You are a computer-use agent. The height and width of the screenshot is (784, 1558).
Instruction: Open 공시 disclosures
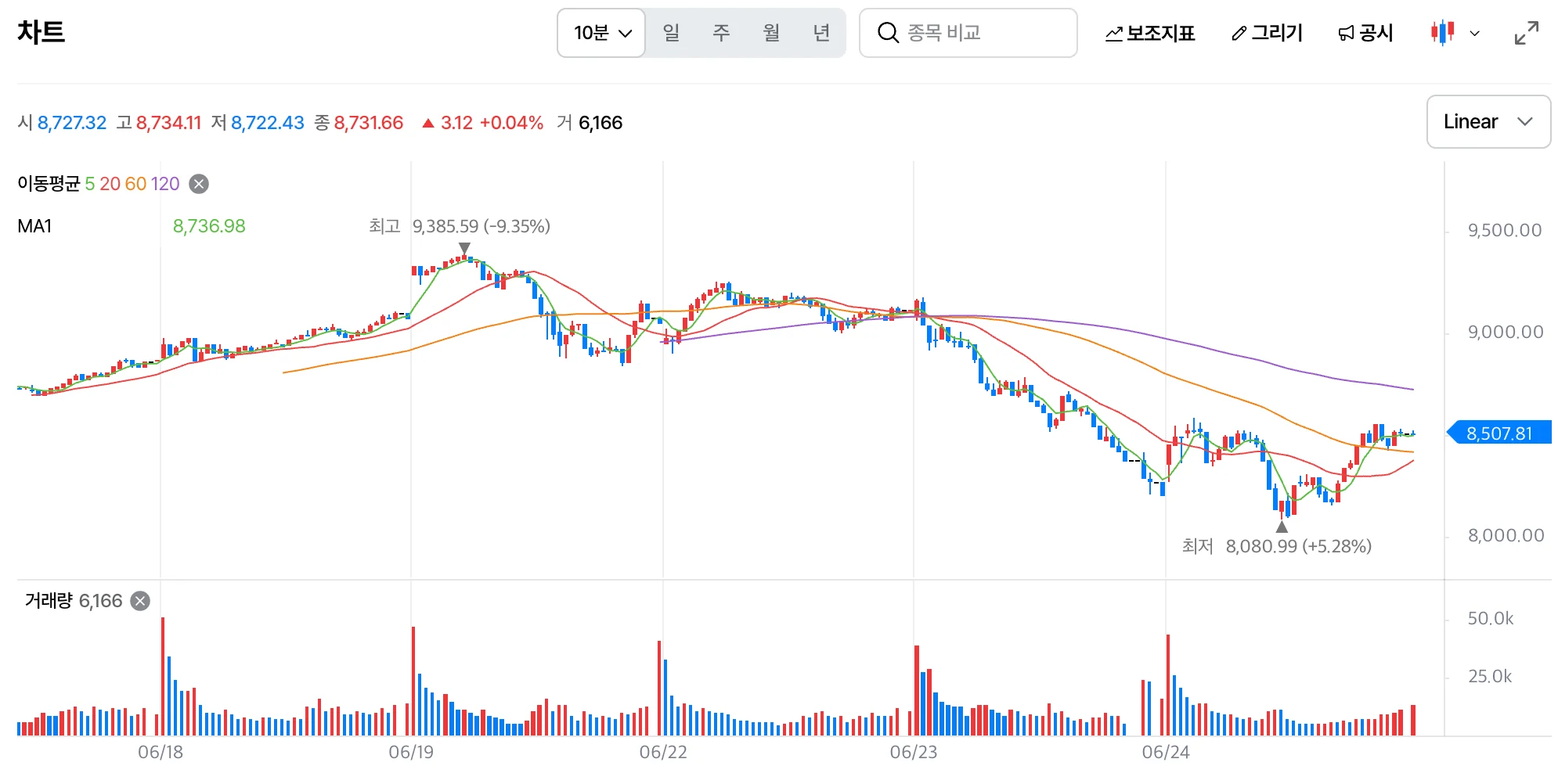[1365, 33]
